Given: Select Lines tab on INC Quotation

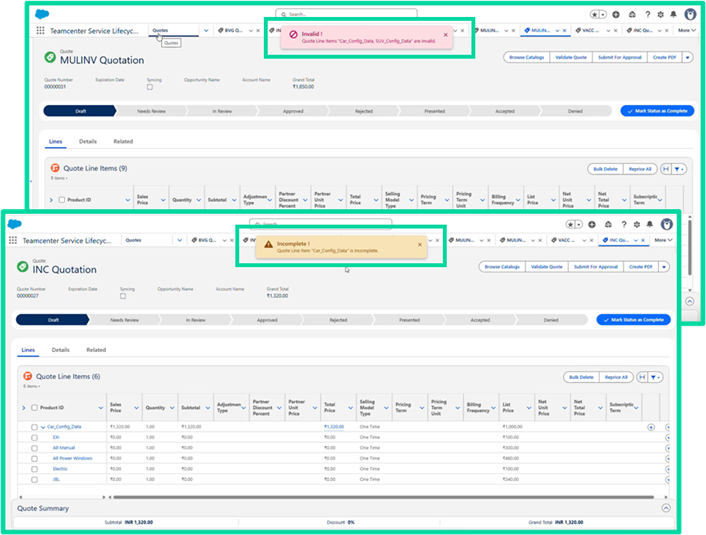Looking at the screenshot, I should click(x=28, y=350).
